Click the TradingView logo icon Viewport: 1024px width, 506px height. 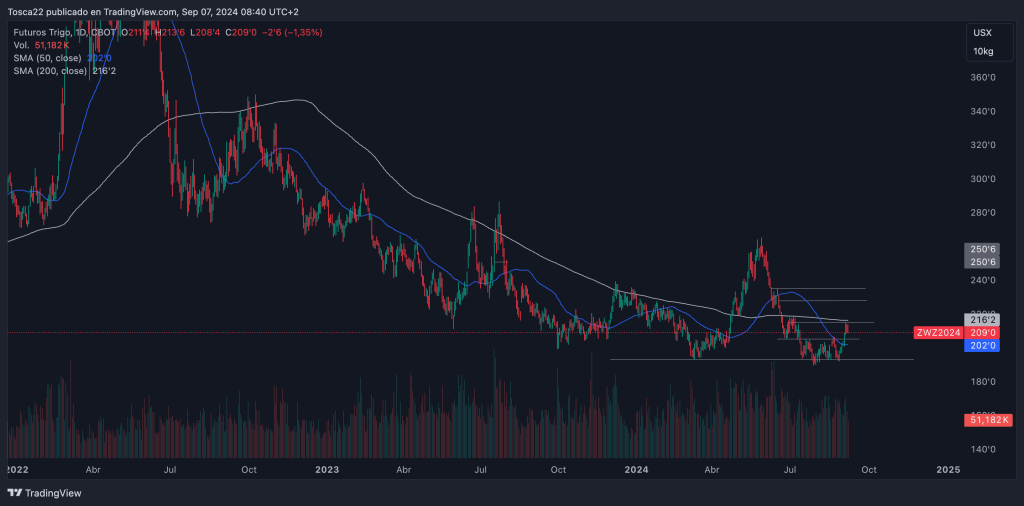[x=14, y=492]
